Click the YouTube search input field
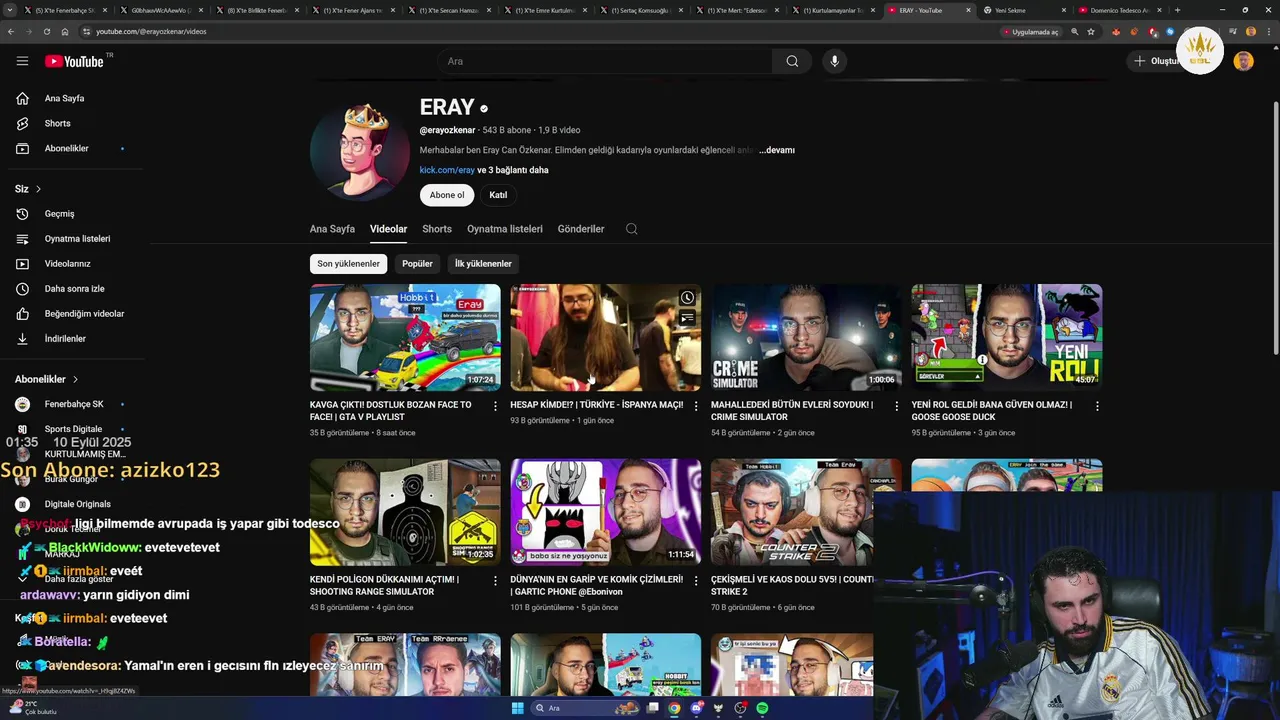This screenshot has height=720, width=1280. pyautogui.click(x=605, y=61)
